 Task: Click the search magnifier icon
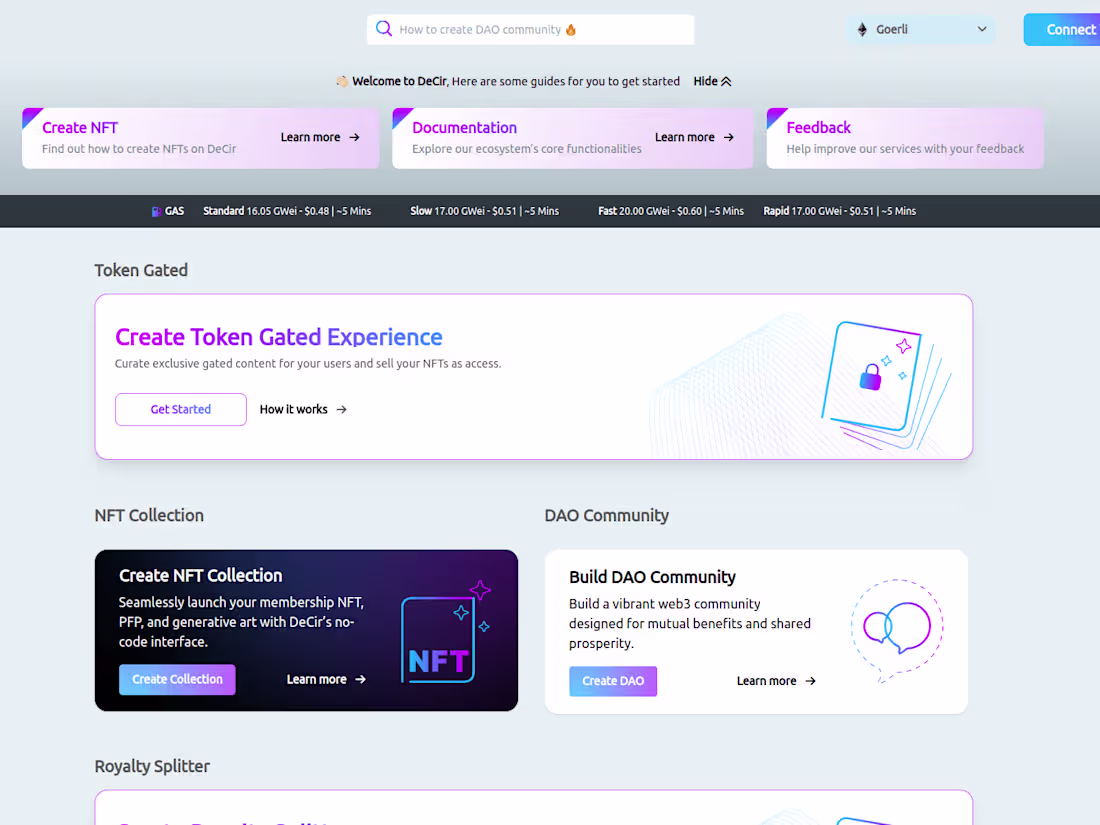[x=384, y=29]
